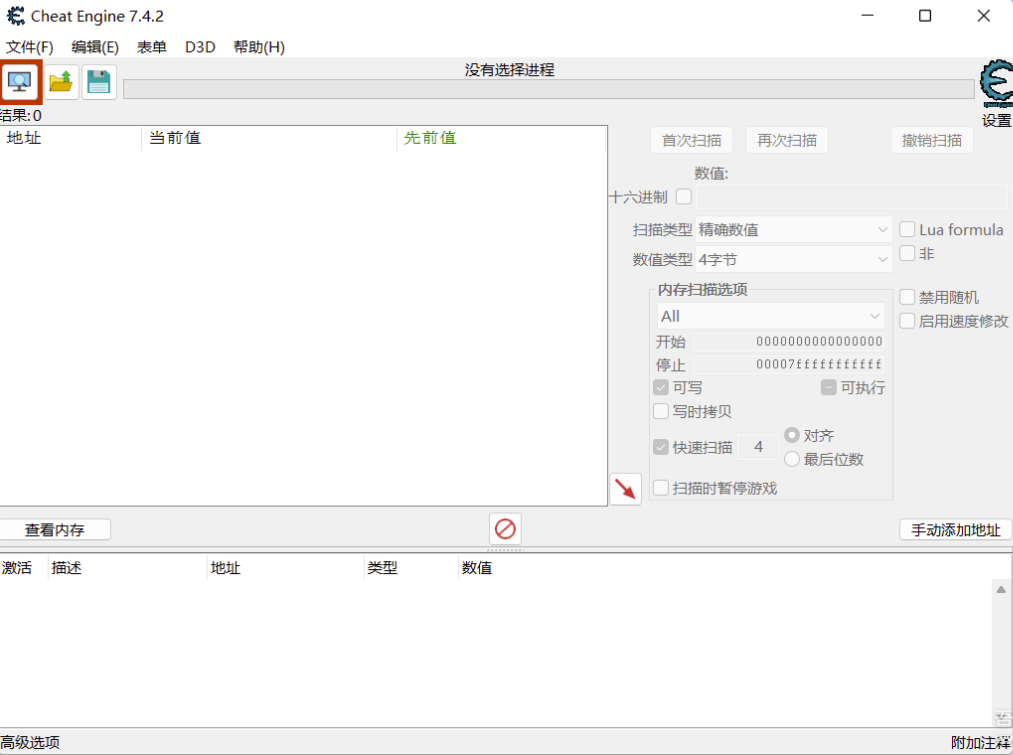Image resolution: width=1013 pixels, height=755 pixels.
Task: Enable the 扫描时暂停游戏 checkbox
Action: click(x=660, y=488)
